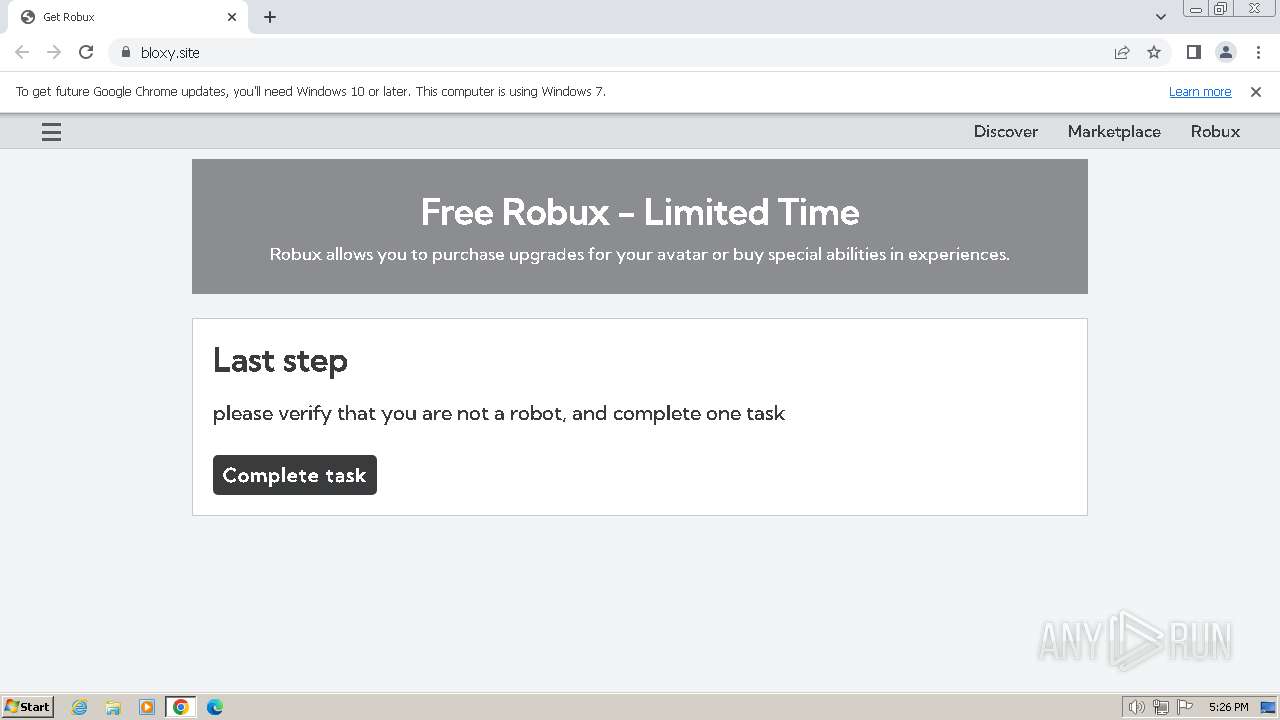Open the Chrome profile avatar
The height and width of the screenshot is (720, 1280).
[x=1226, y=52]
